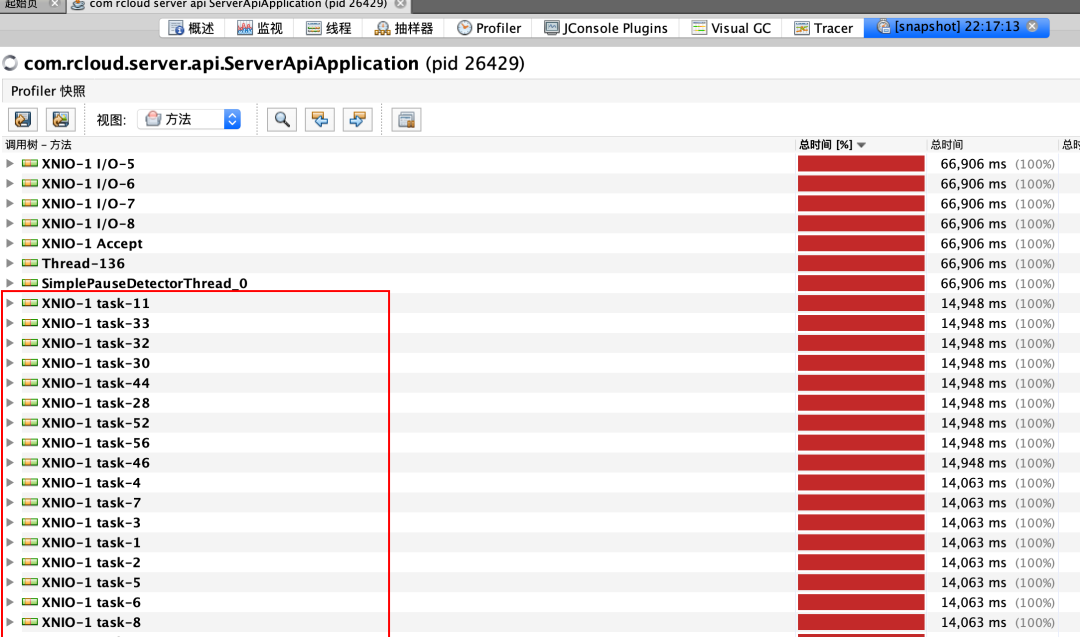Expand the XNIO-1 I/O-7 thread node
The image size is (1080, 637).
pyautogui.click(x=10, y=204)
